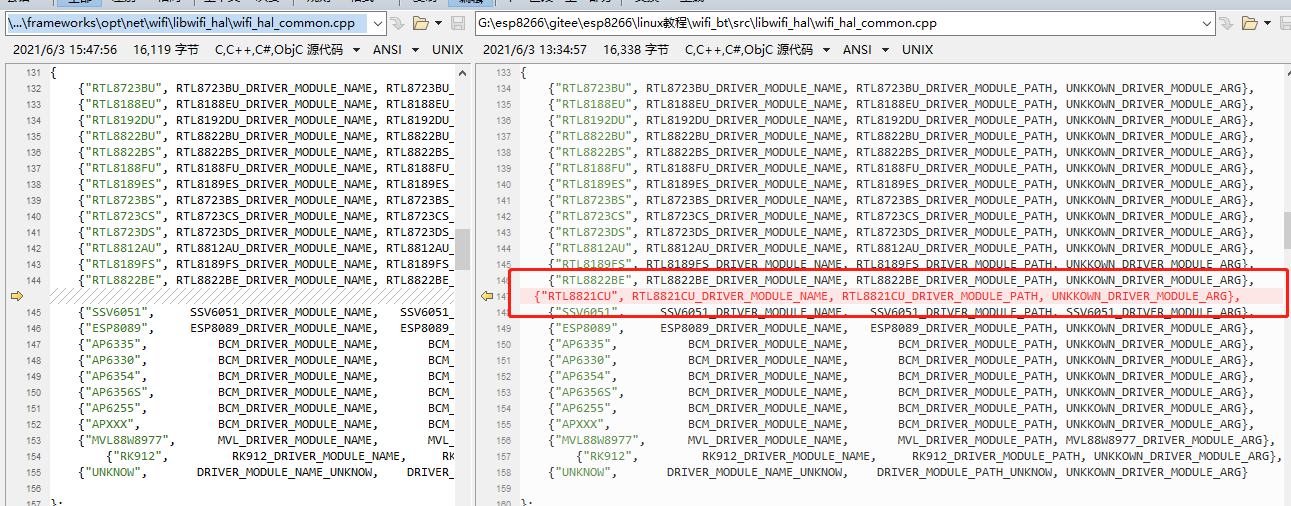Click RTL8822BE line in left pane
1291x506 pixels.
pos(265,280)
